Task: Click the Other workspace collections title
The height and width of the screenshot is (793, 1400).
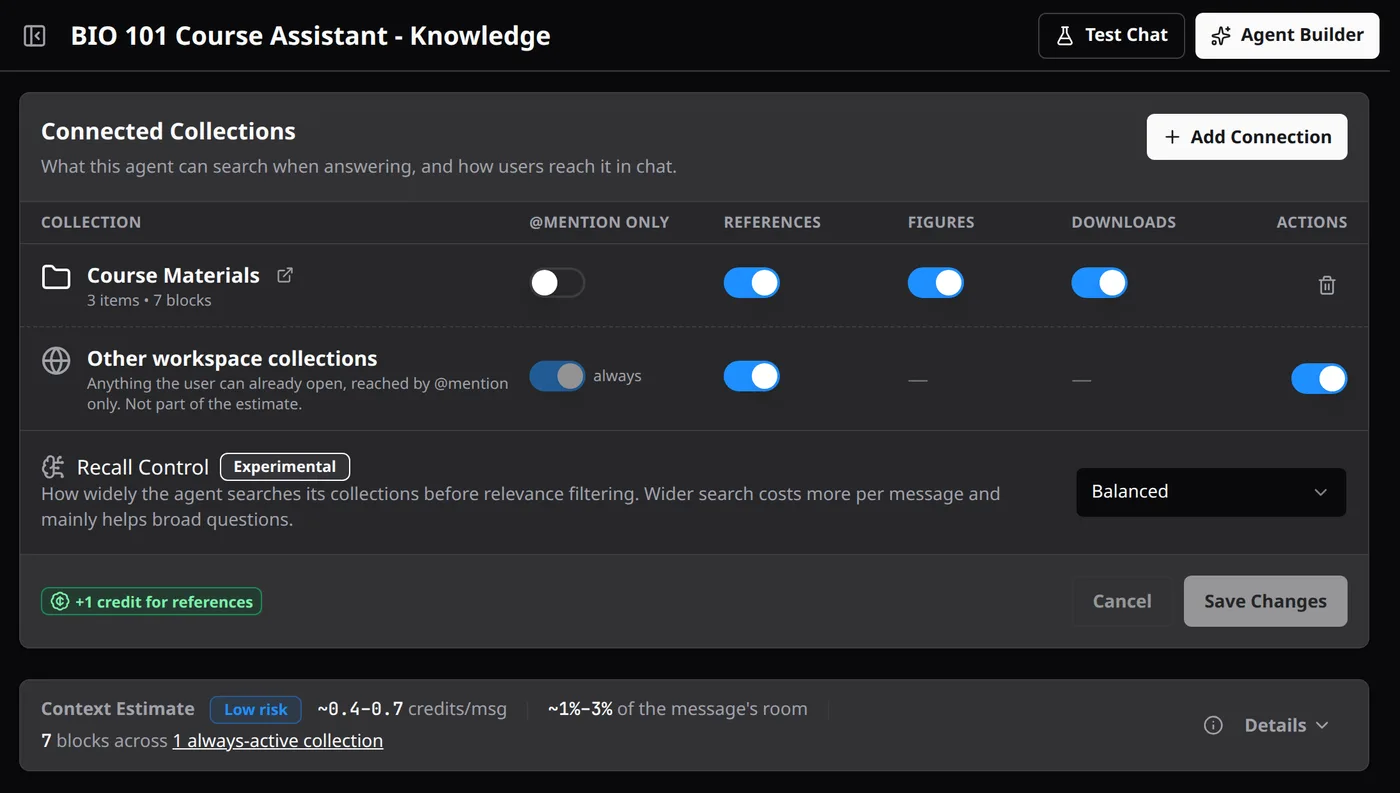Action: [232, 358]
